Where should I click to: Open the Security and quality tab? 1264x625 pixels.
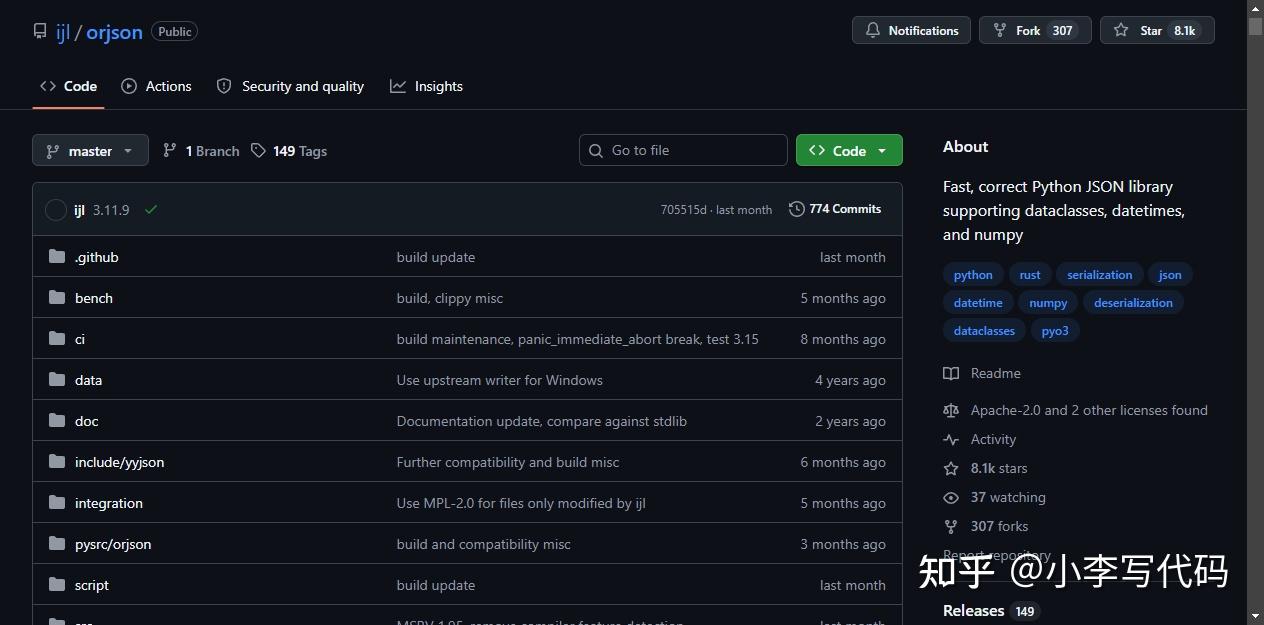290,86
